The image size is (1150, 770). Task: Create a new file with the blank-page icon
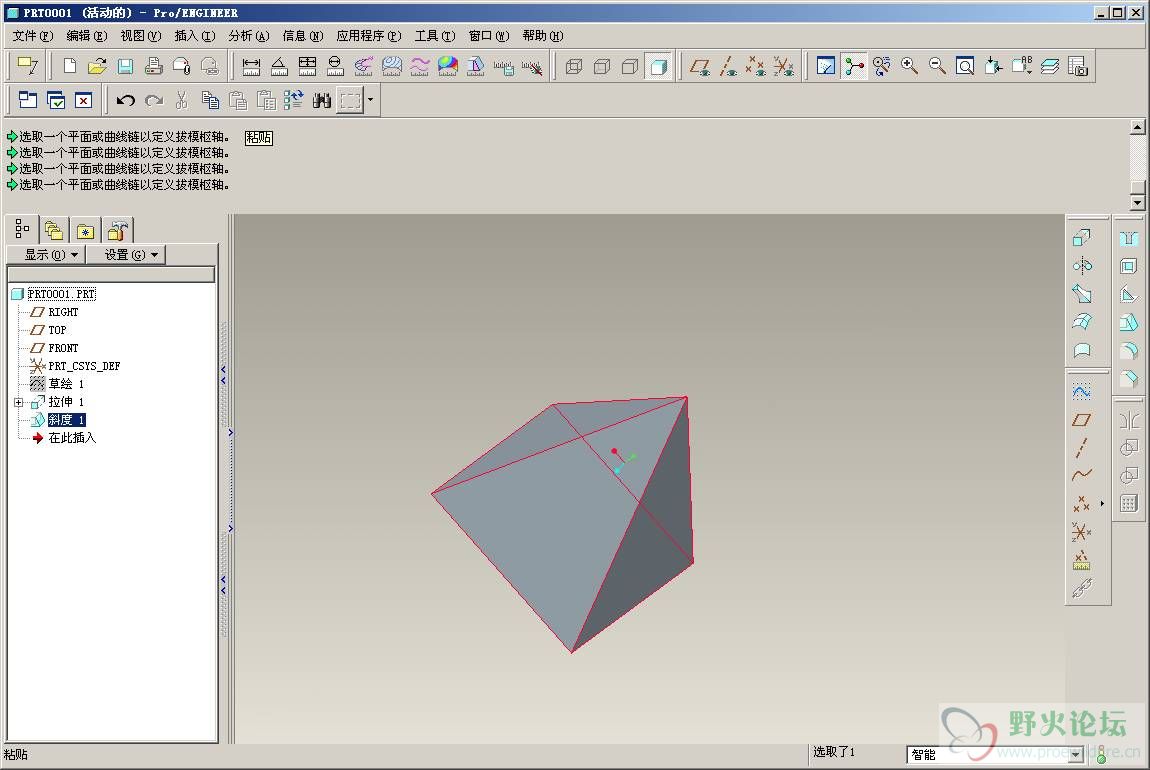pyautogui.click(x=70, y=67)
